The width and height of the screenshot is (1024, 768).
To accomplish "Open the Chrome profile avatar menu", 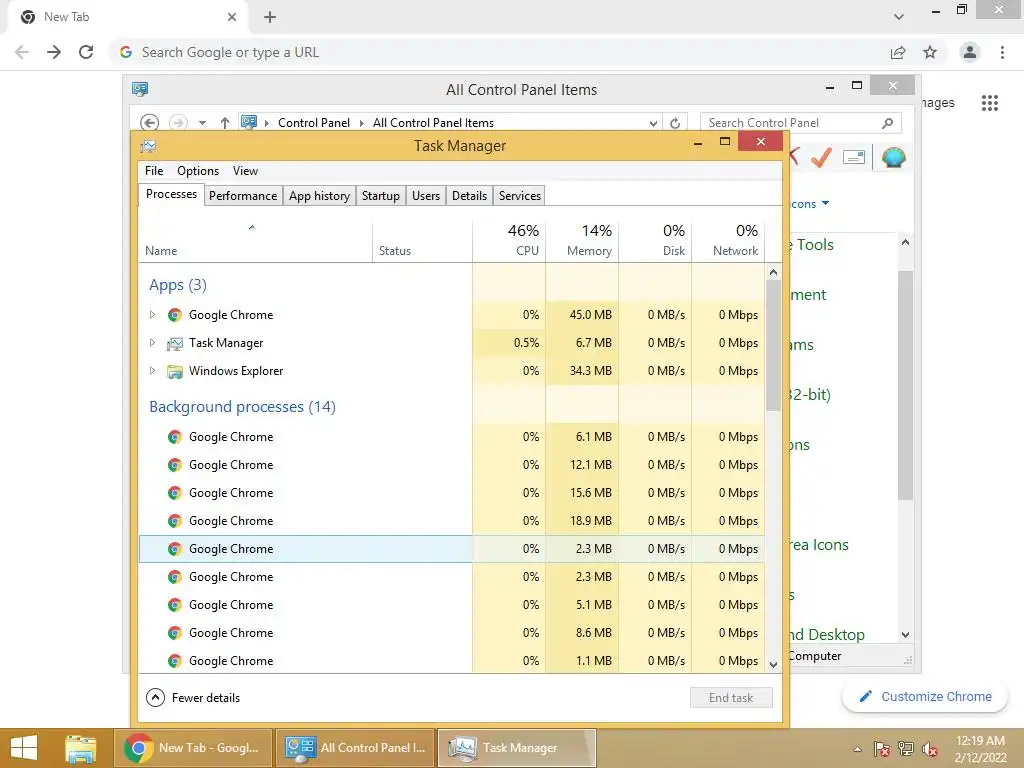I will pos(970,52).
